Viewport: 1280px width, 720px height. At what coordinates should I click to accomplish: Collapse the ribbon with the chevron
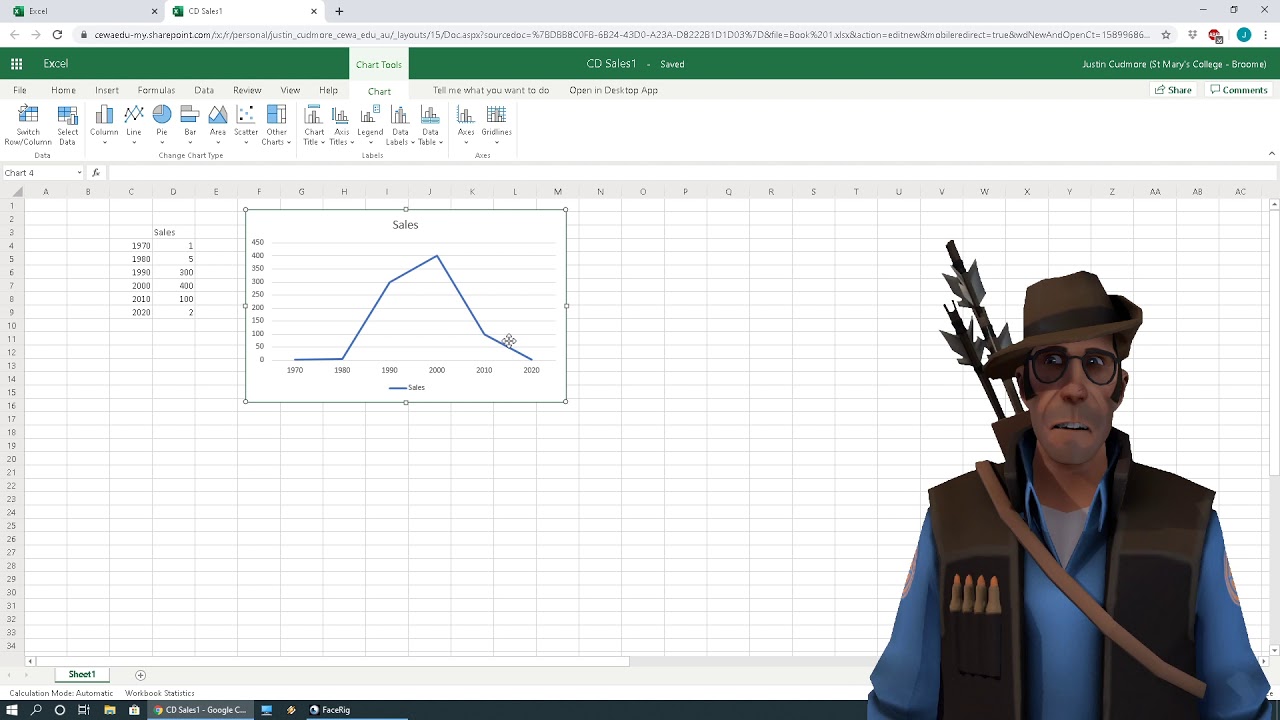click(x=1271, y=154)
